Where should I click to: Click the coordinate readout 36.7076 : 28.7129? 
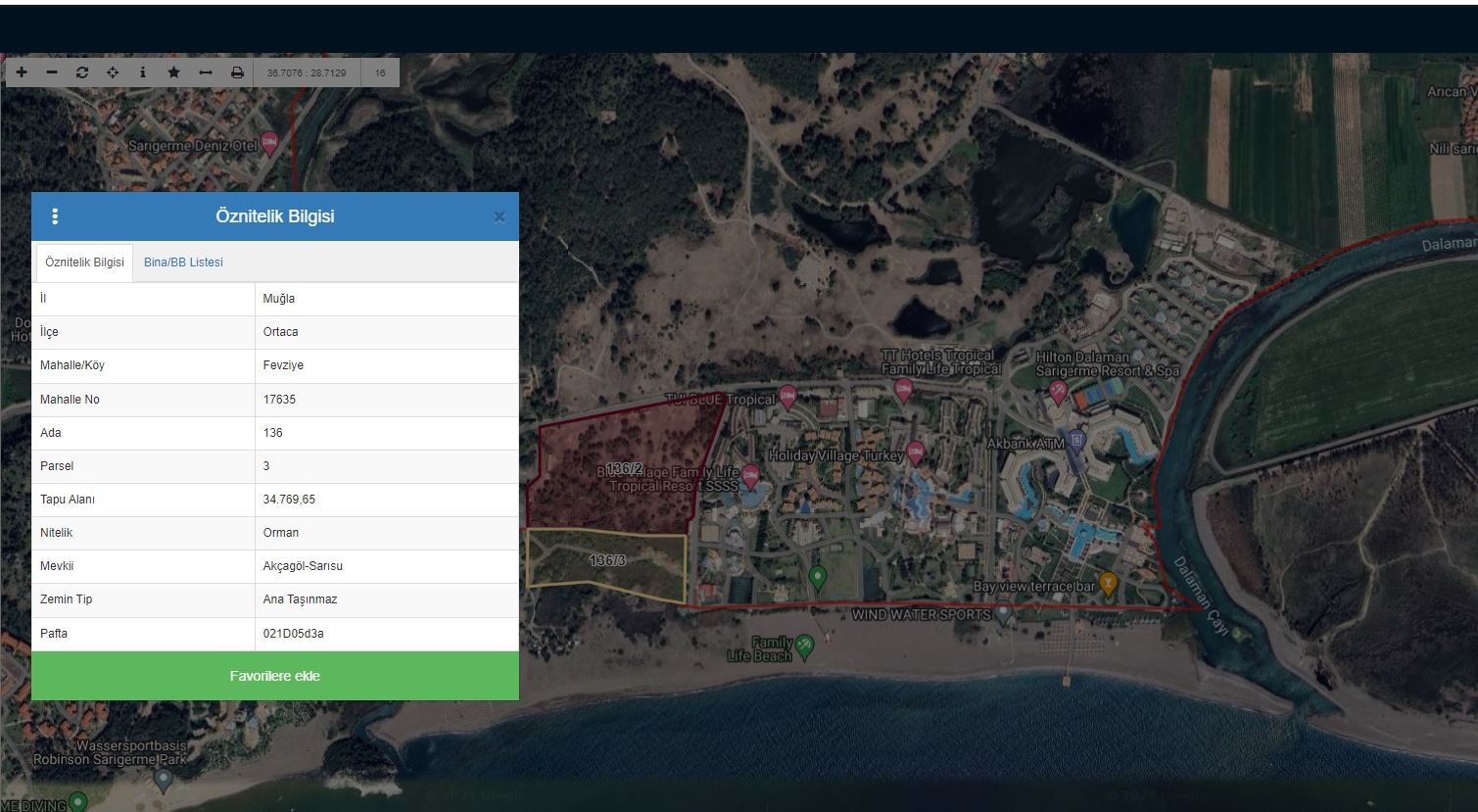pyautogui.click(x=307, y=72)
